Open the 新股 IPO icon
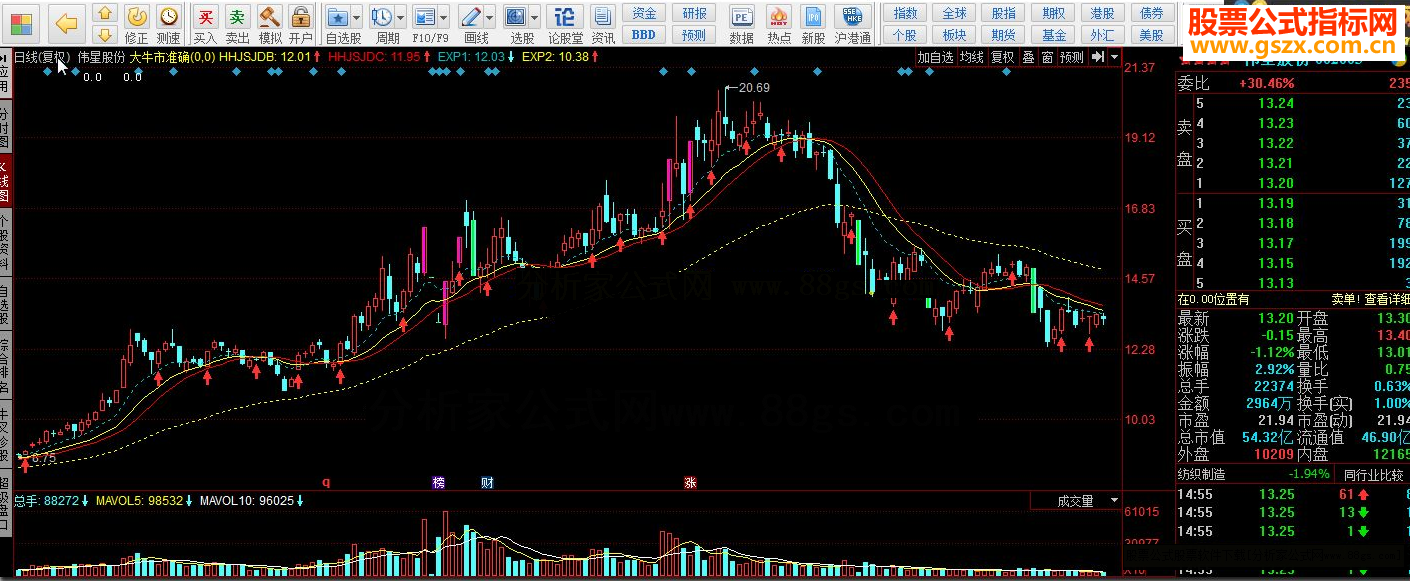The height and width of the screenshot is (581, 1410). click(814, 24)
